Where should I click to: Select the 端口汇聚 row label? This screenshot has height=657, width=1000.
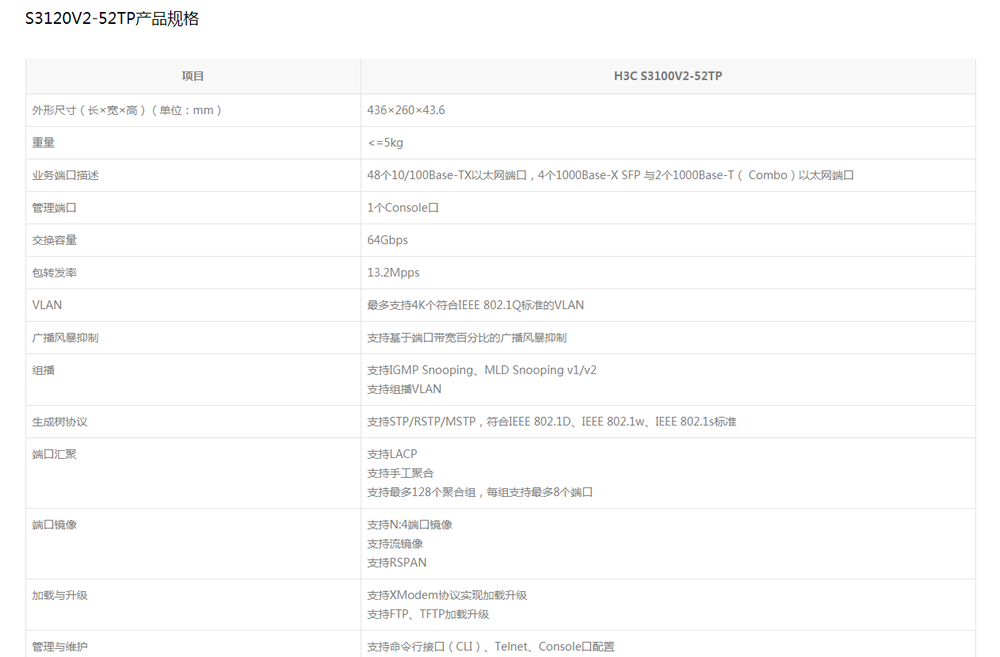click(x=55, y=453)
